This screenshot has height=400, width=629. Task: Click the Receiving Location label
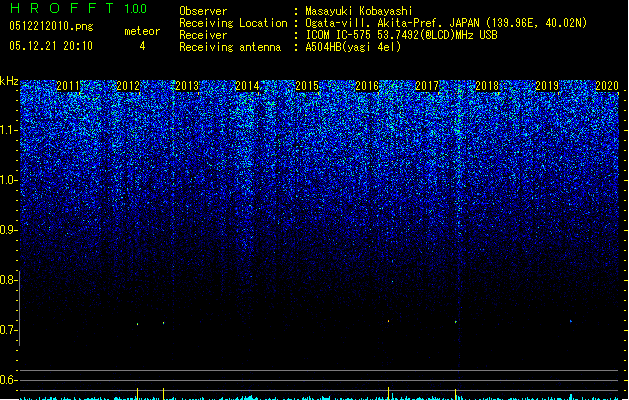point(233,23)
